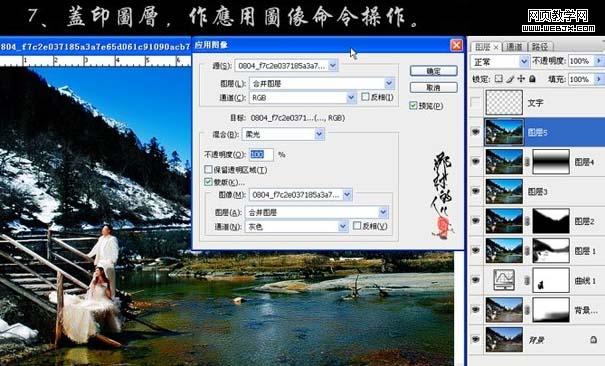Click the lock icon on 背景 layer
This screenshot has height=366, width=605.
tap(593, 339)
